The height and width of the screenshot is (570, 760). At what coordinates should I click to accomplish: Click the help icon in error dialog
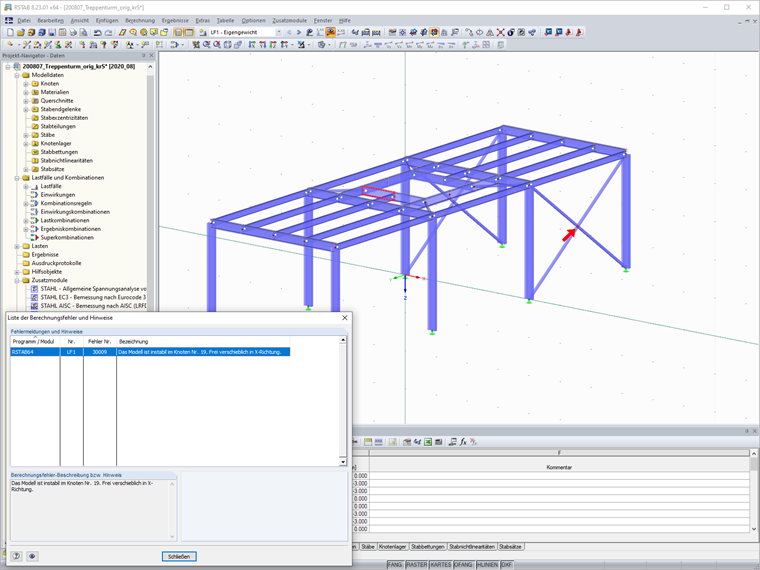pyautogui.click(x=16, y=556)
